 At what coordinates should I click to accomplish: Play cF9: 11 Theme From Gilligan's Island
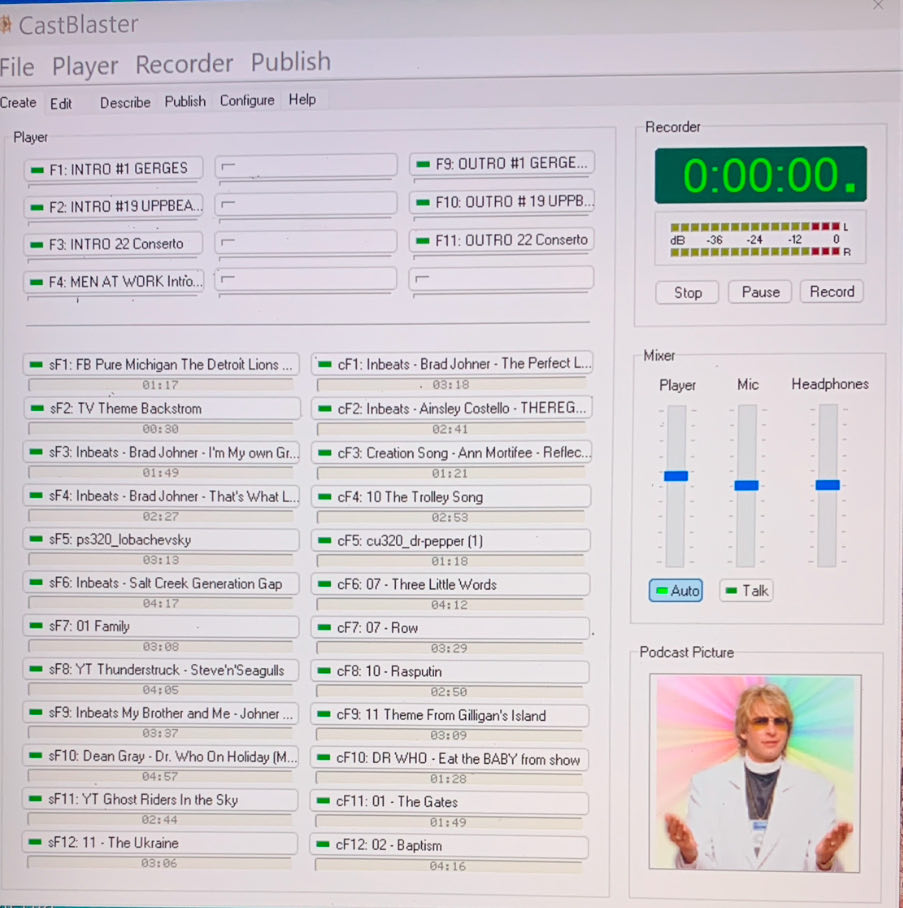[449, 715]
